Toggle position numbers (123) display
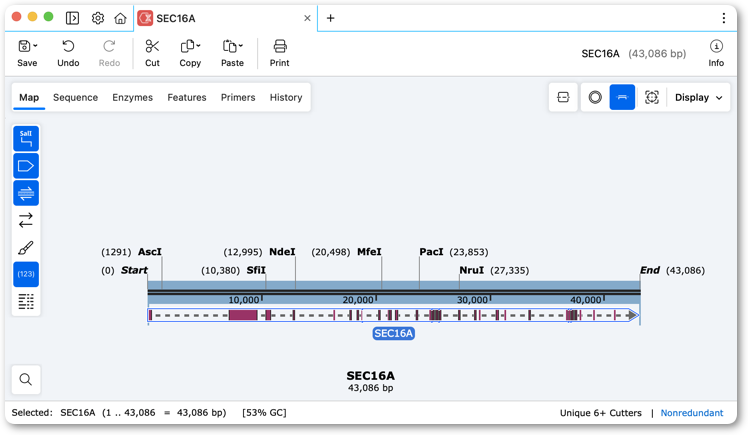748x435 pixels. click(x=26, y=274)
